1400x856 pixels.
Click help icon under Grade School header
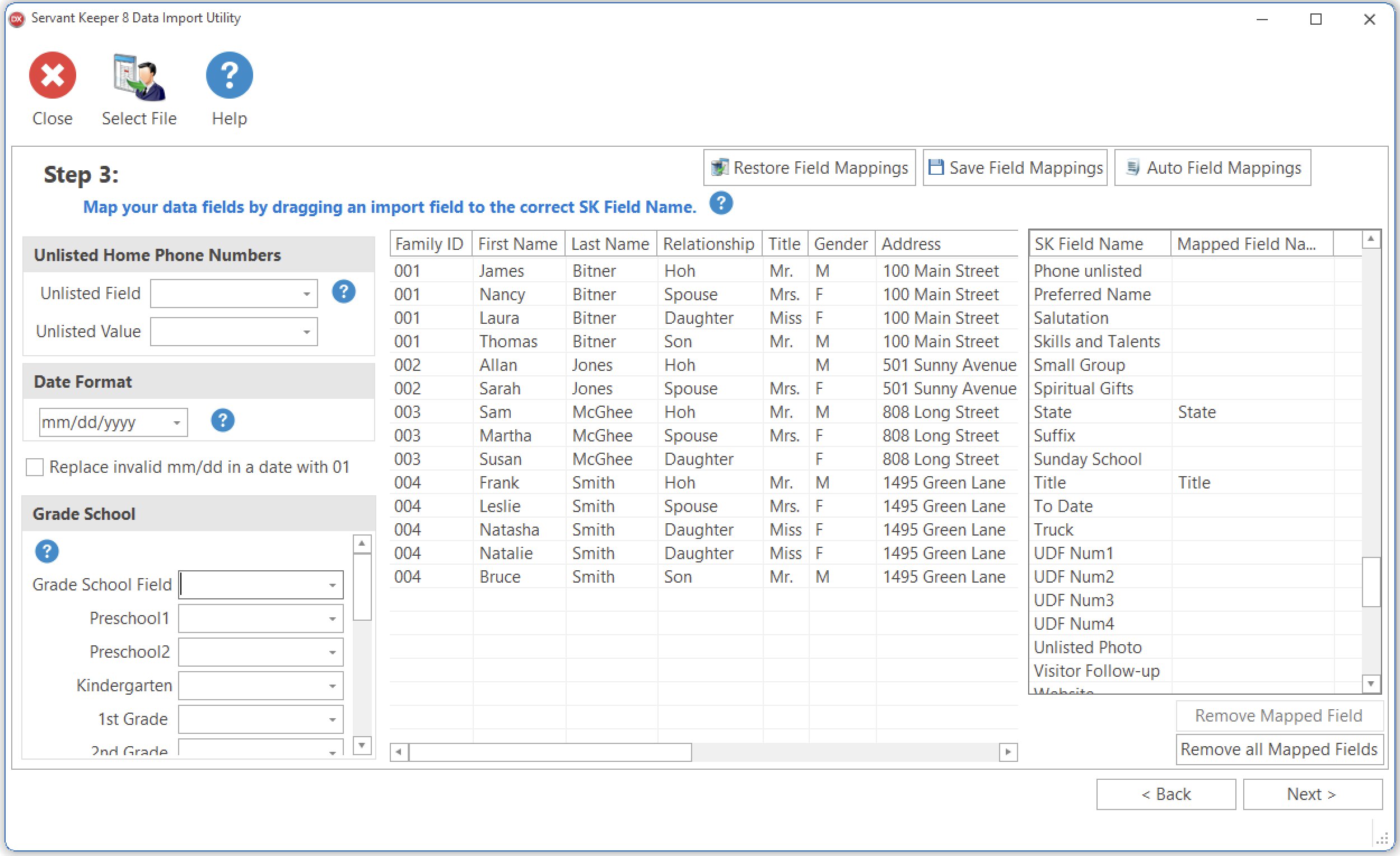click(46, 551)
